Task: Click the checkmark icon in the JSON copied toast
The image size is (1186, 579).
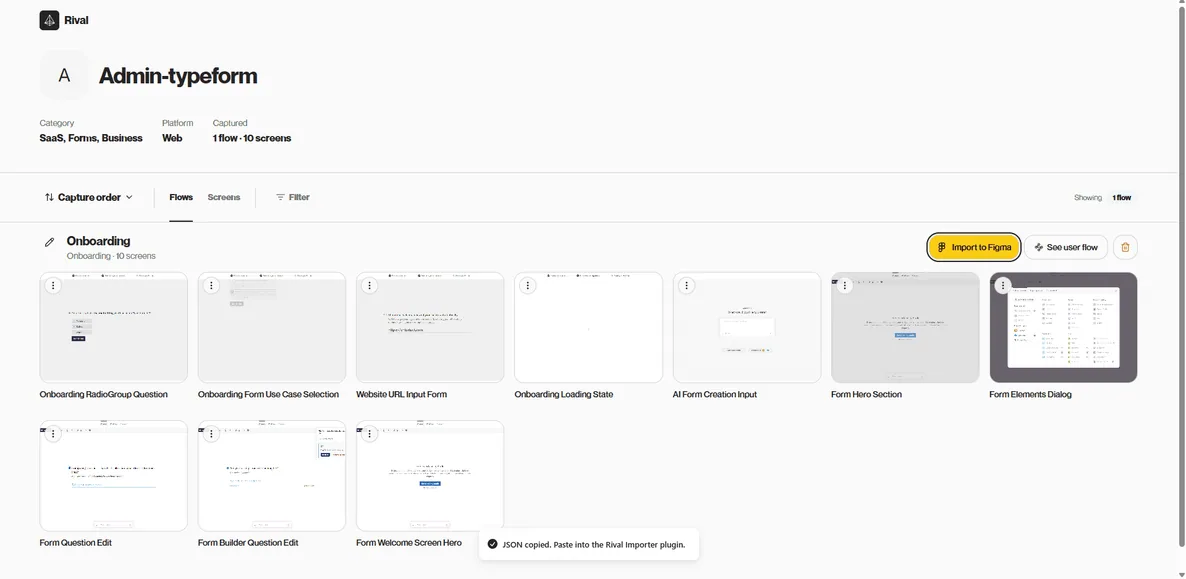Action: (492, 544)
